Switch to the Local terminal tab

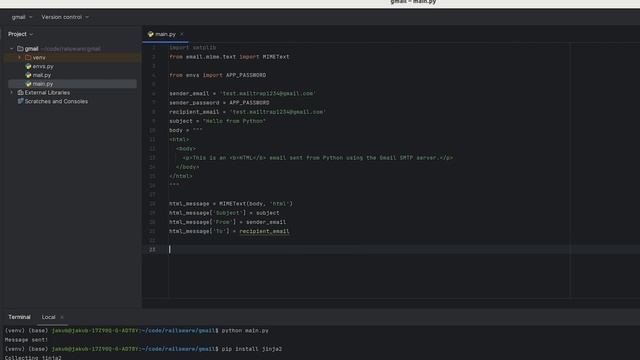point(48,317)
